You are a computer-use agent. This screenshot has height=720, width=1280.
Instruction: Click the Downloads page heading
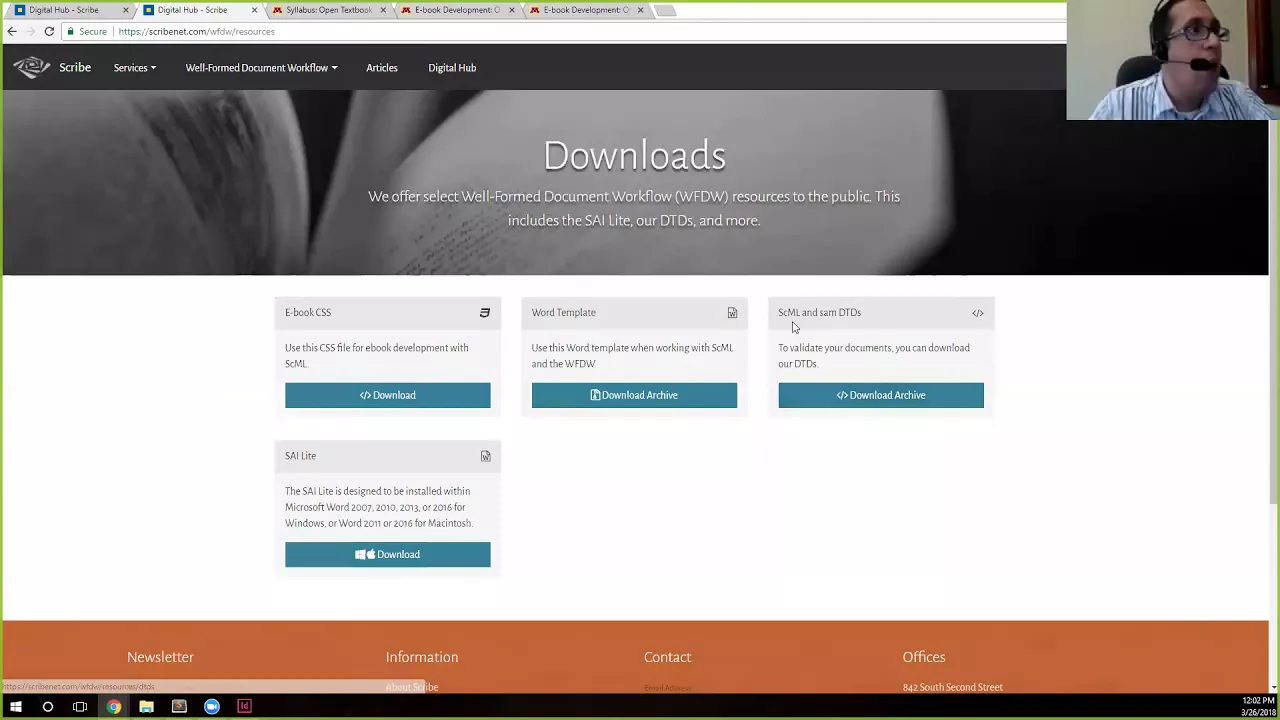click(x=634, y=156)
